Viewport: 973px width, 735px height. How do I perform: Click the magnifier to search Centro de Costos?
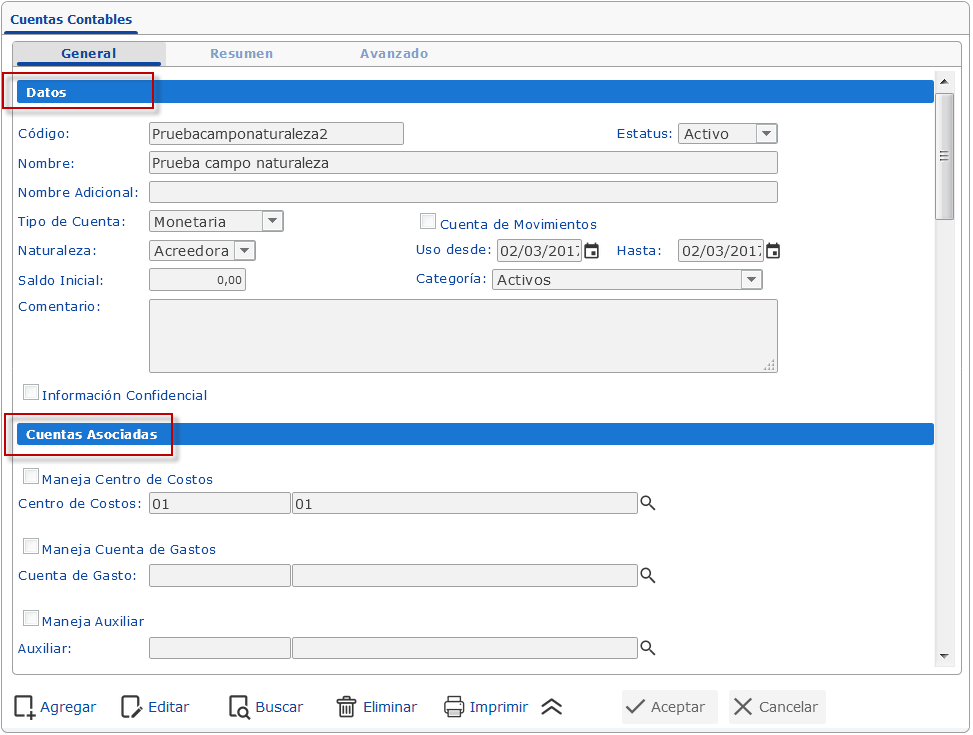pos(648,503)
